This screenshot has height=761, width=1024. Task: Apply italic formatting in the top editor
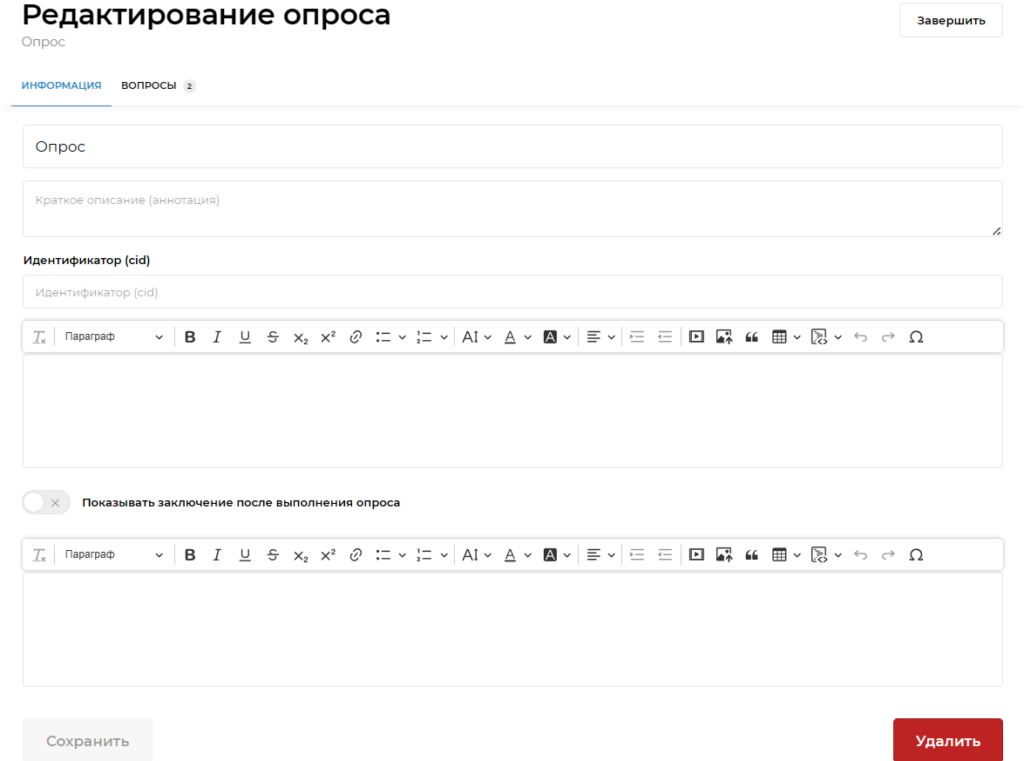217,337
